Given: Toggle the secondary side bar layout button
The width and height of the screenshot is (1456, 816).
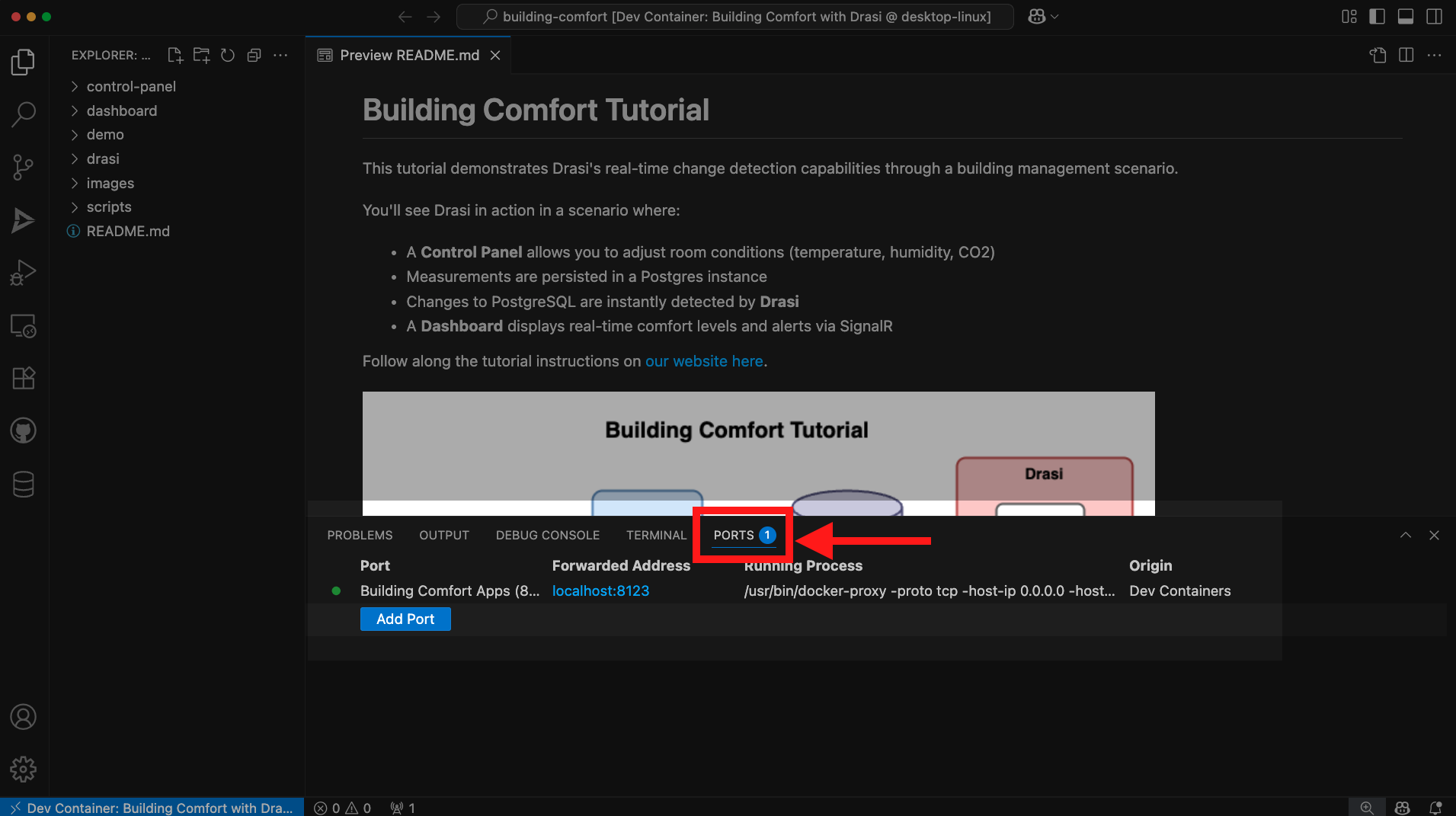Looking at the screenshot, I should 1434,17.
